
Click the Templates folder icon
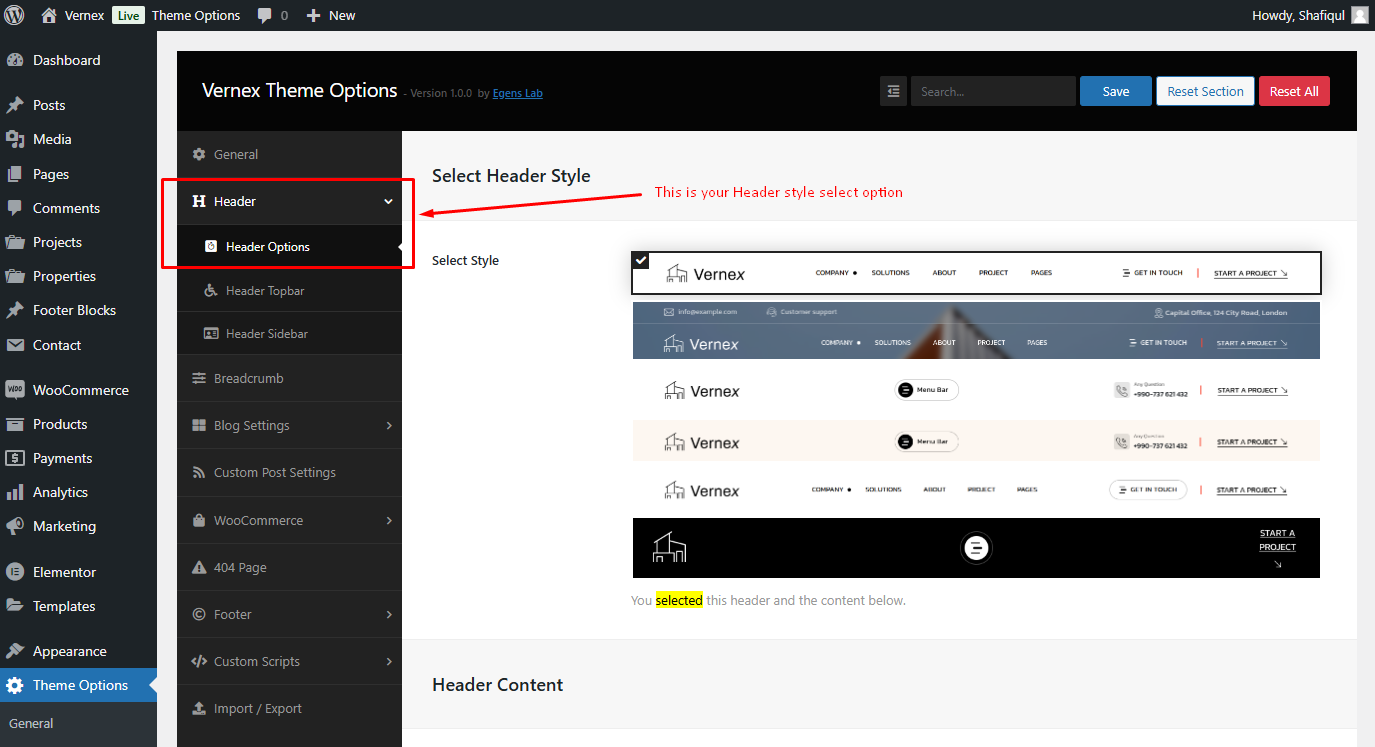[x=15, y=606]
